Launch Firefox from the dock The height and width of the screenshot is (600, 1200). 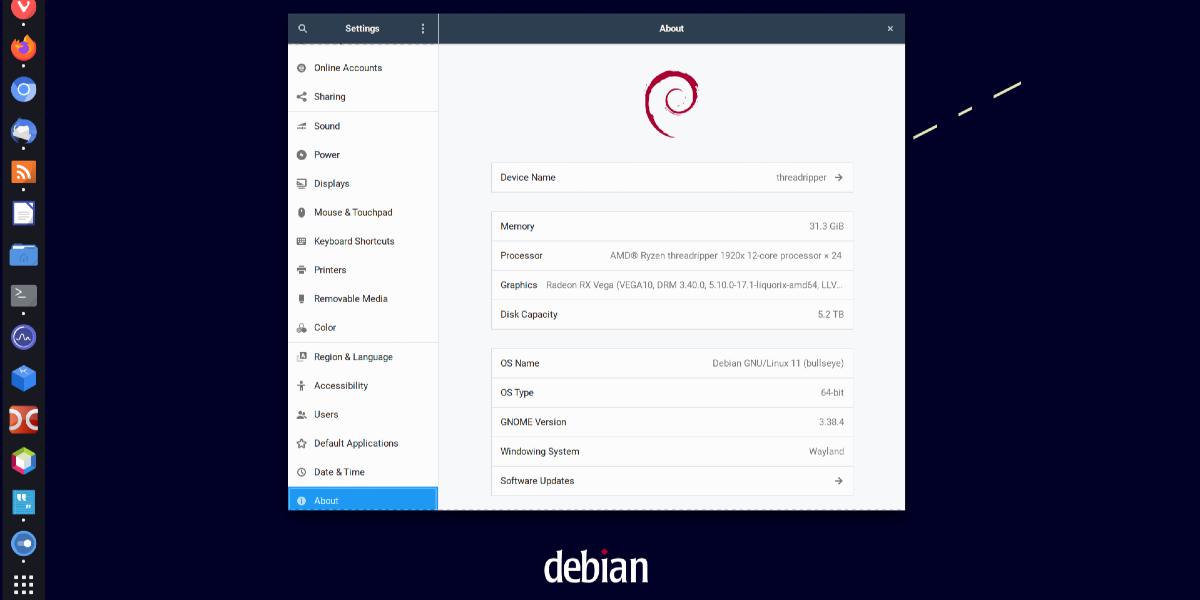pos(24,47)
